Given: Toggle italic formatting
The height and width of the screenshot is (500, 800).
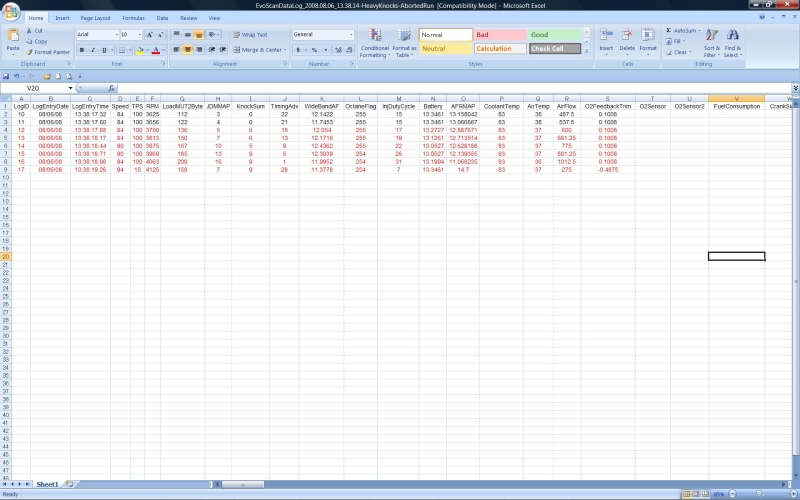Looking at the screenshot, I should (x=92, y=49).
